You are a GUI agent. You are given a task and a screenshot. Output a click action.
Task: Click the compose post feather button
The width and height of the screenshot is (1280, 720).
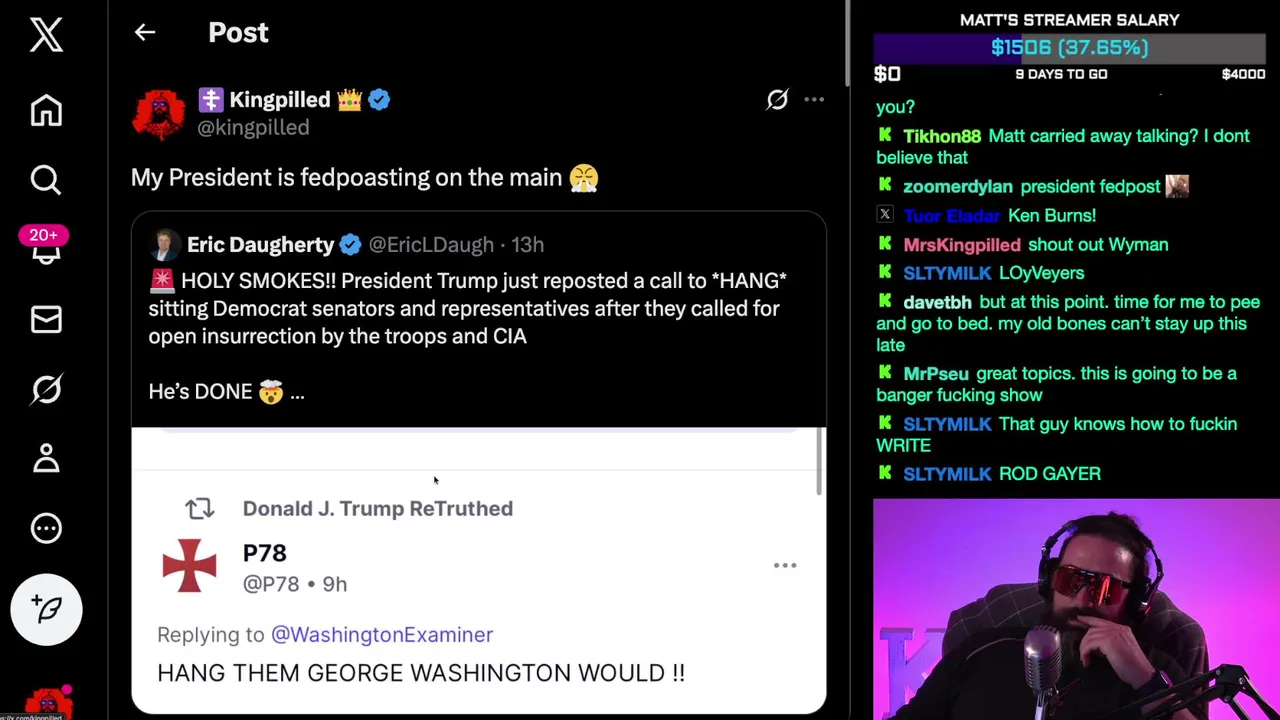pos(46,609)
